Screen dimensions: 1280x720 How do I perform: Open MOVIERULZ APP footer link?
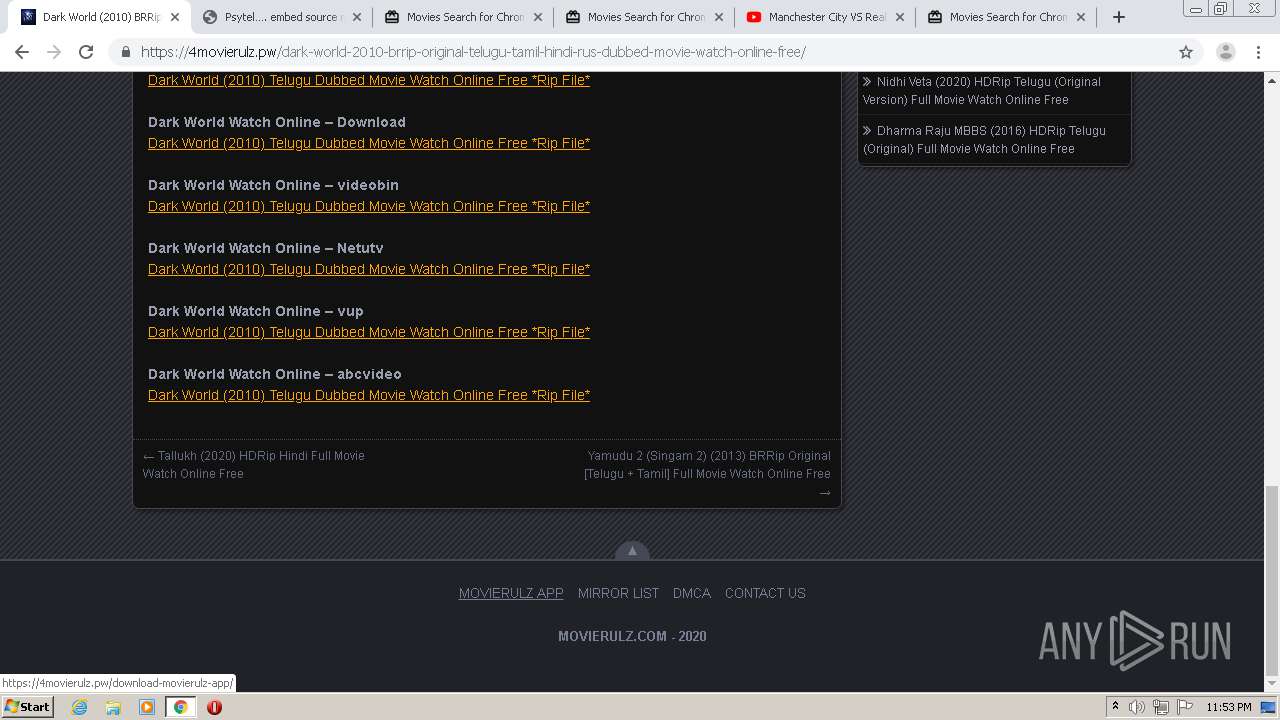pos(511,593)
